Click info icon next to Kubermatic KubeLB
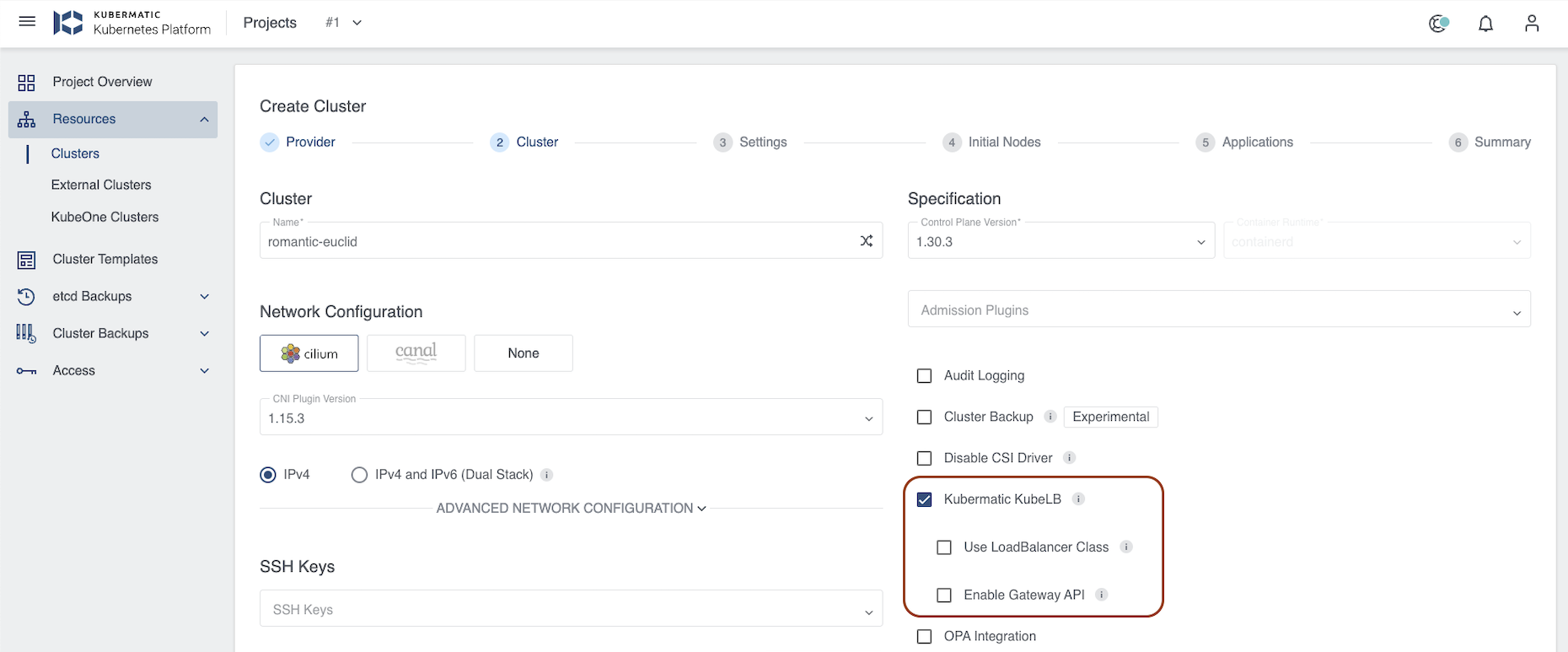Image resolution: width=1568 pixels, height=652 pixels. pos(1078,499)
